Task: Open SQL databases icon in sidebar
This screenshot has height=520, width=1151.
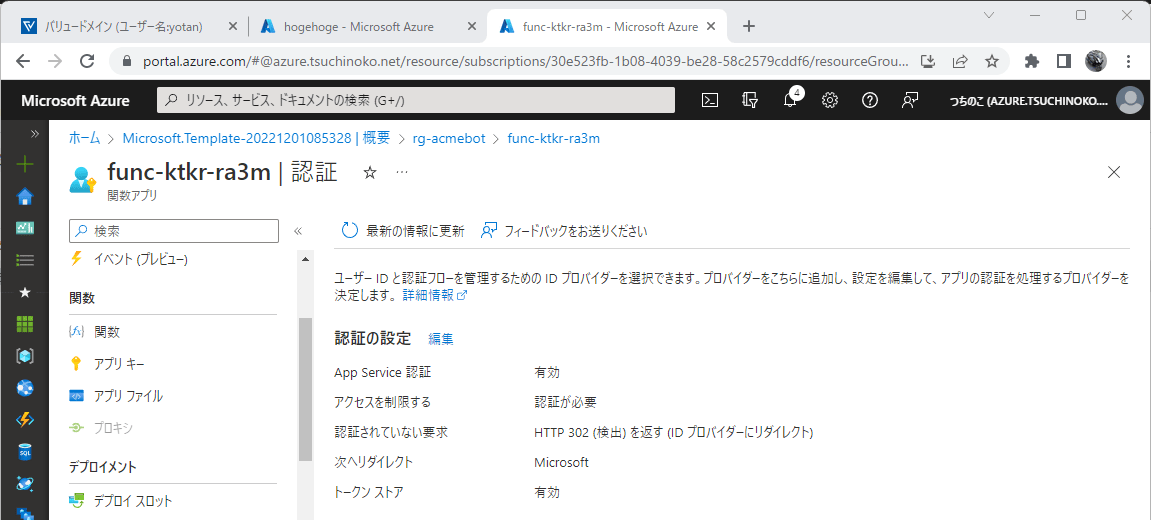Action: [25, 451]
